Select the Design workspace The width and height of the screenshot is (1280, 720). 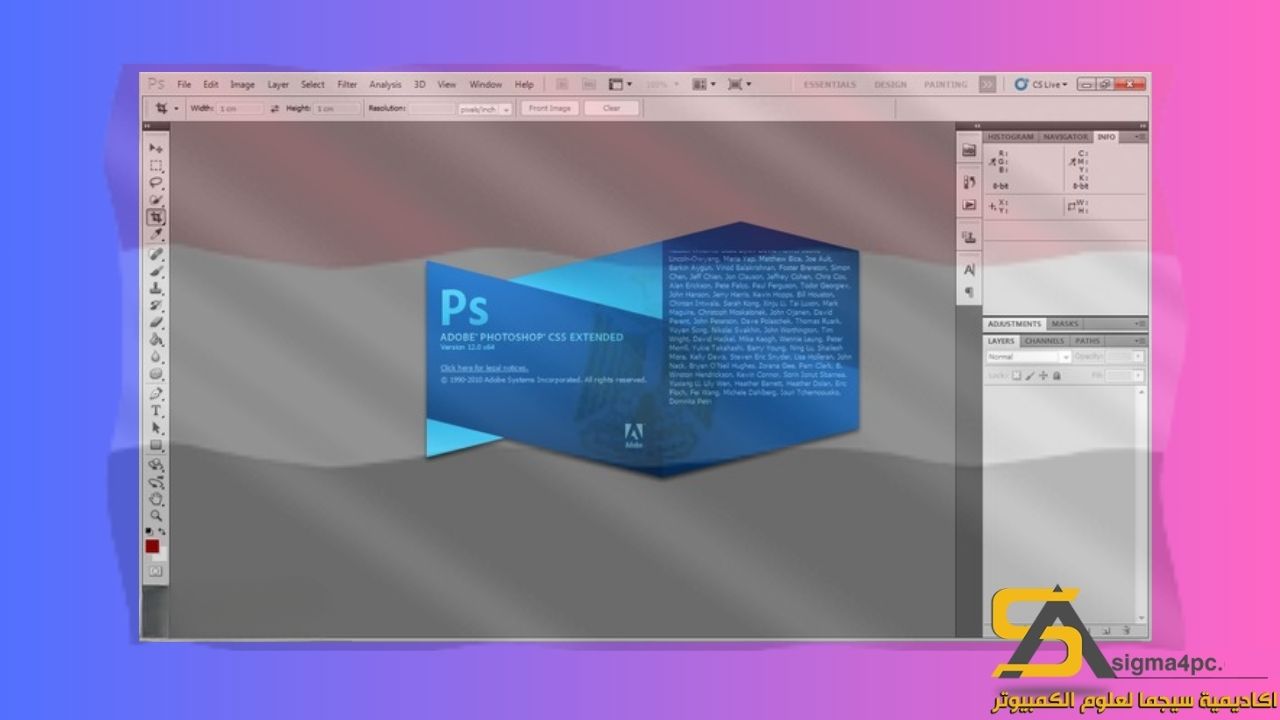(890, 85)
